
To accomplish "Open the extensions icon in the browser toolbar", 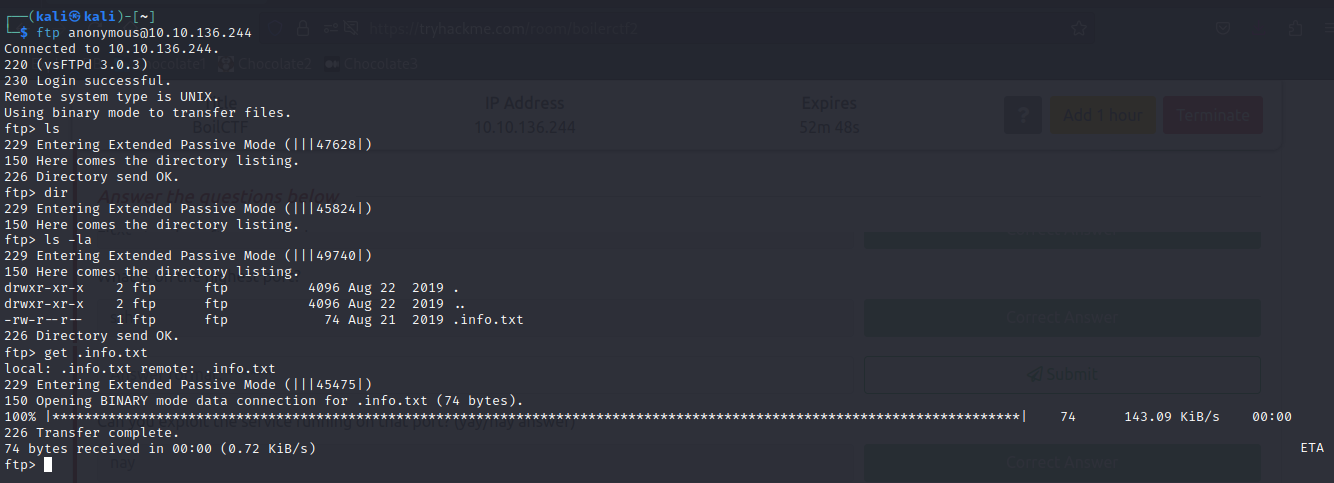I will pyautogui.click(x=1295, y=30).
